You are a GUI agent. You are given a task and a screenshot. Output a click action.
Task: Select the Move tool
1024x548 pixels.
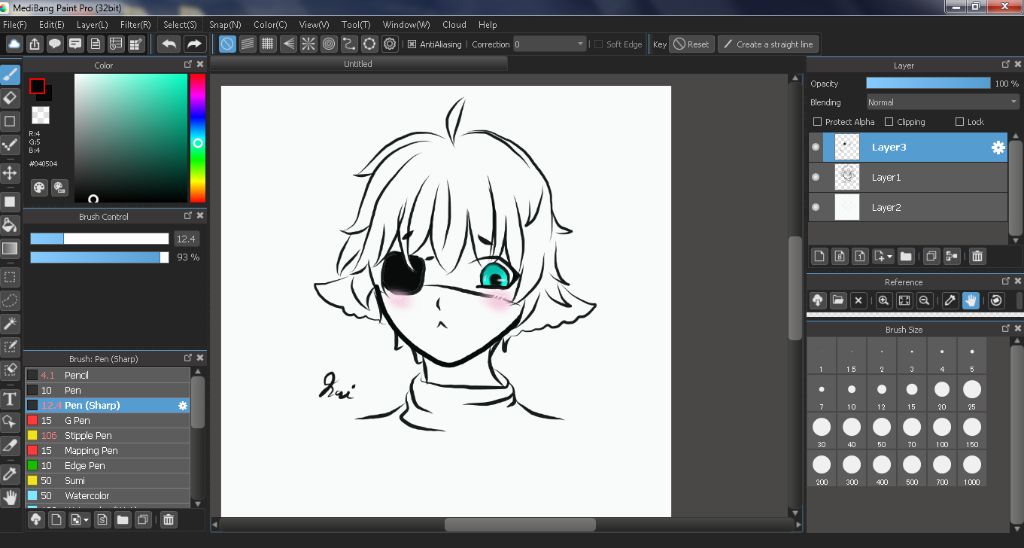pos(10,173)
